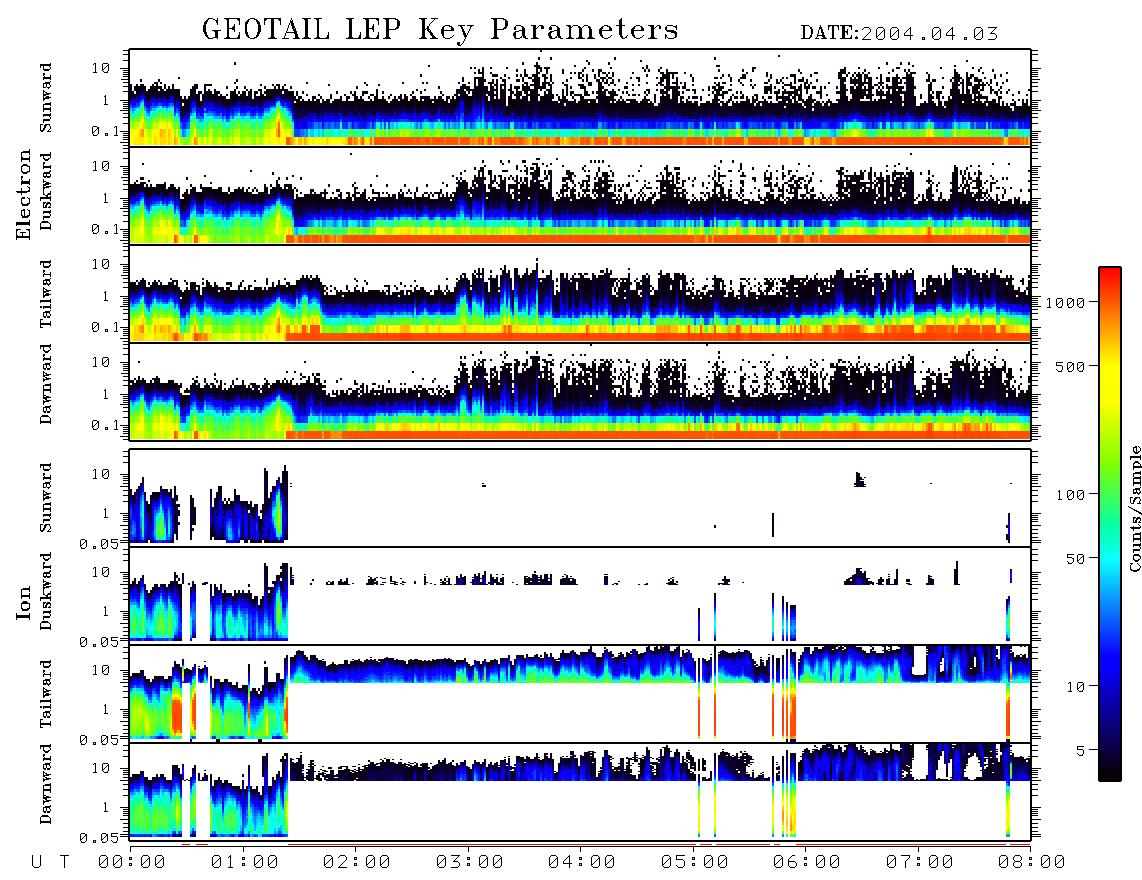Click the 06:00 time tick label
The width and height of the screenshot is (1142, 880).
point(807,862)
